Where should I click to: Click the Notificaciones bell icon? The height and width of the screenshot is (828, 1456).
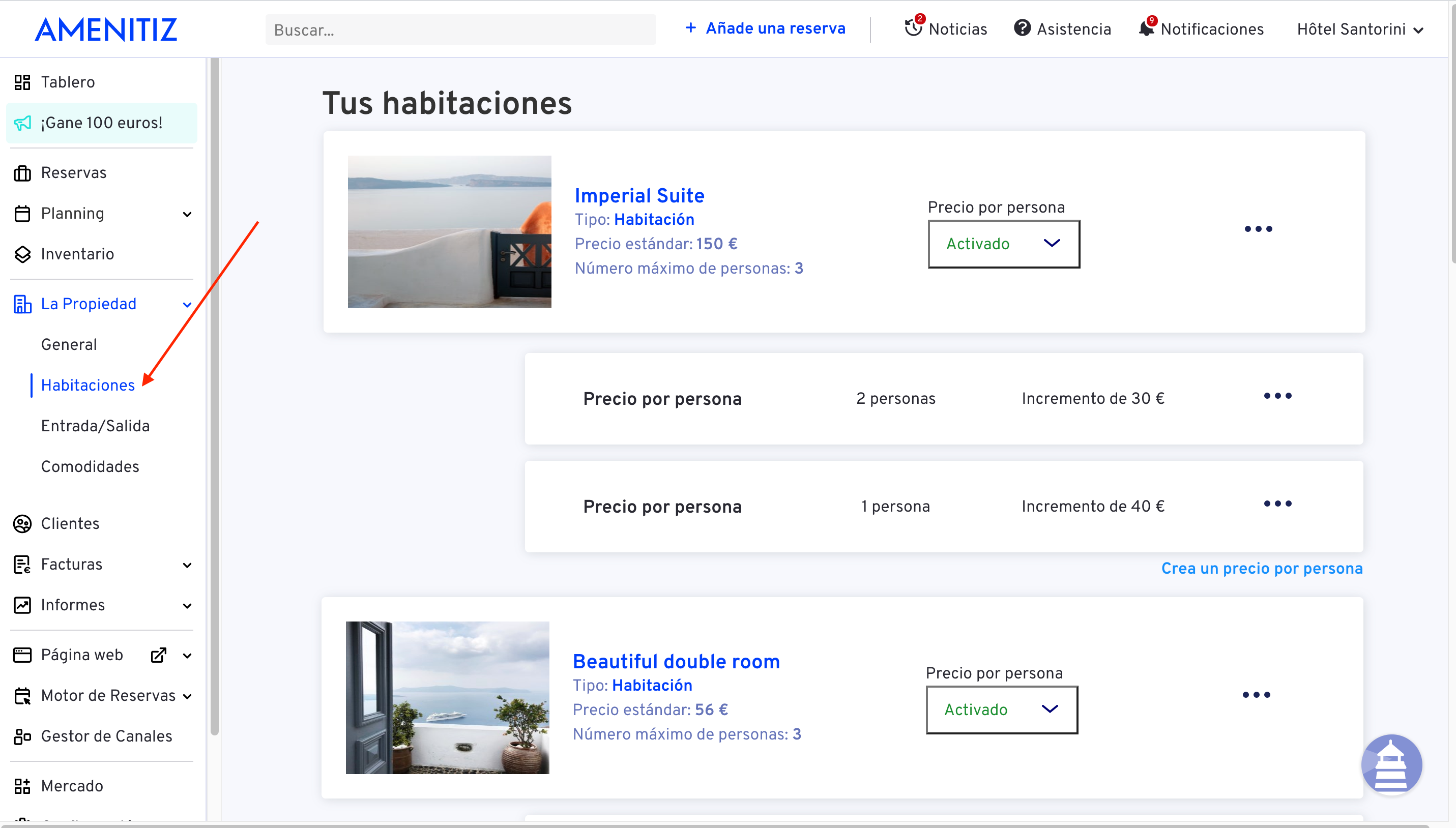[1147, 27]
